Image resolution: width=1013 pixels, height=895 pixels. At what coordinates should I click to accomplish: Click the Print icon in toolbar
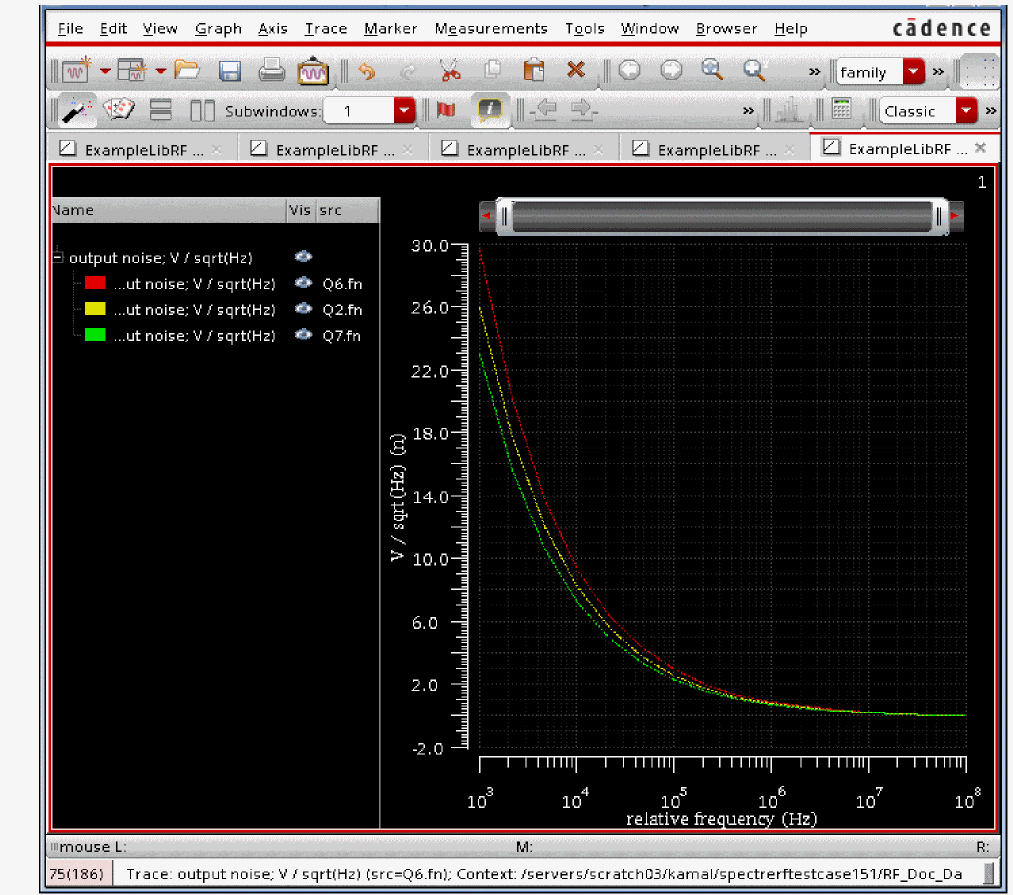tap(271, 71)
